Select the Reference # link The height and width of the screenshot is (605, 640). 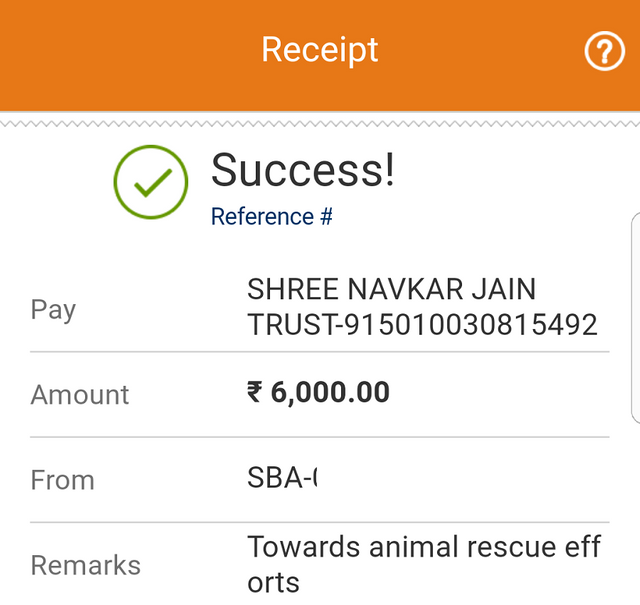[x=271, y=216]
